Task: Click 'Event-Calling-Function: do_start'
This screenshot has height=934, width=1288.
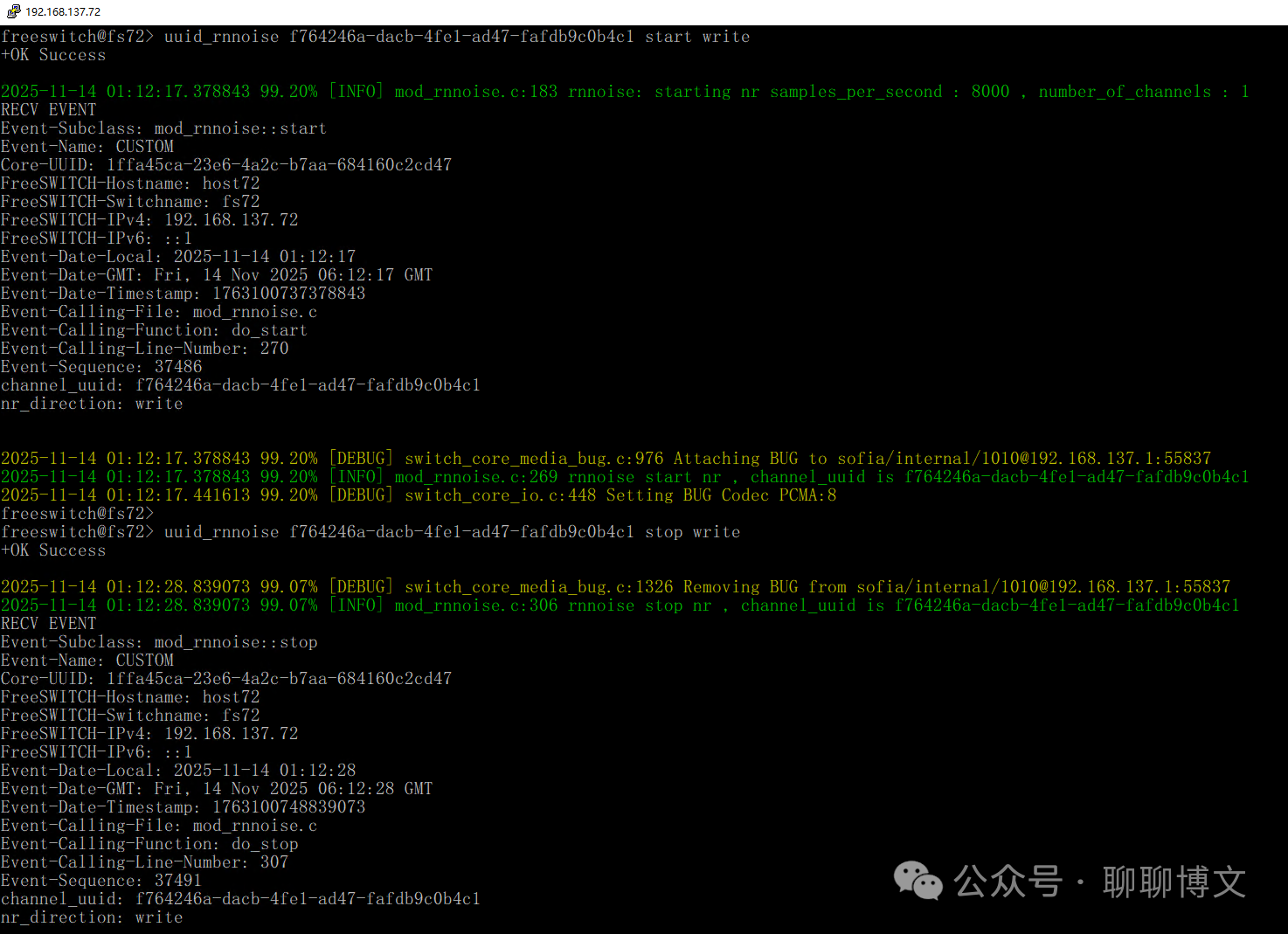Action: click(154, 330)
